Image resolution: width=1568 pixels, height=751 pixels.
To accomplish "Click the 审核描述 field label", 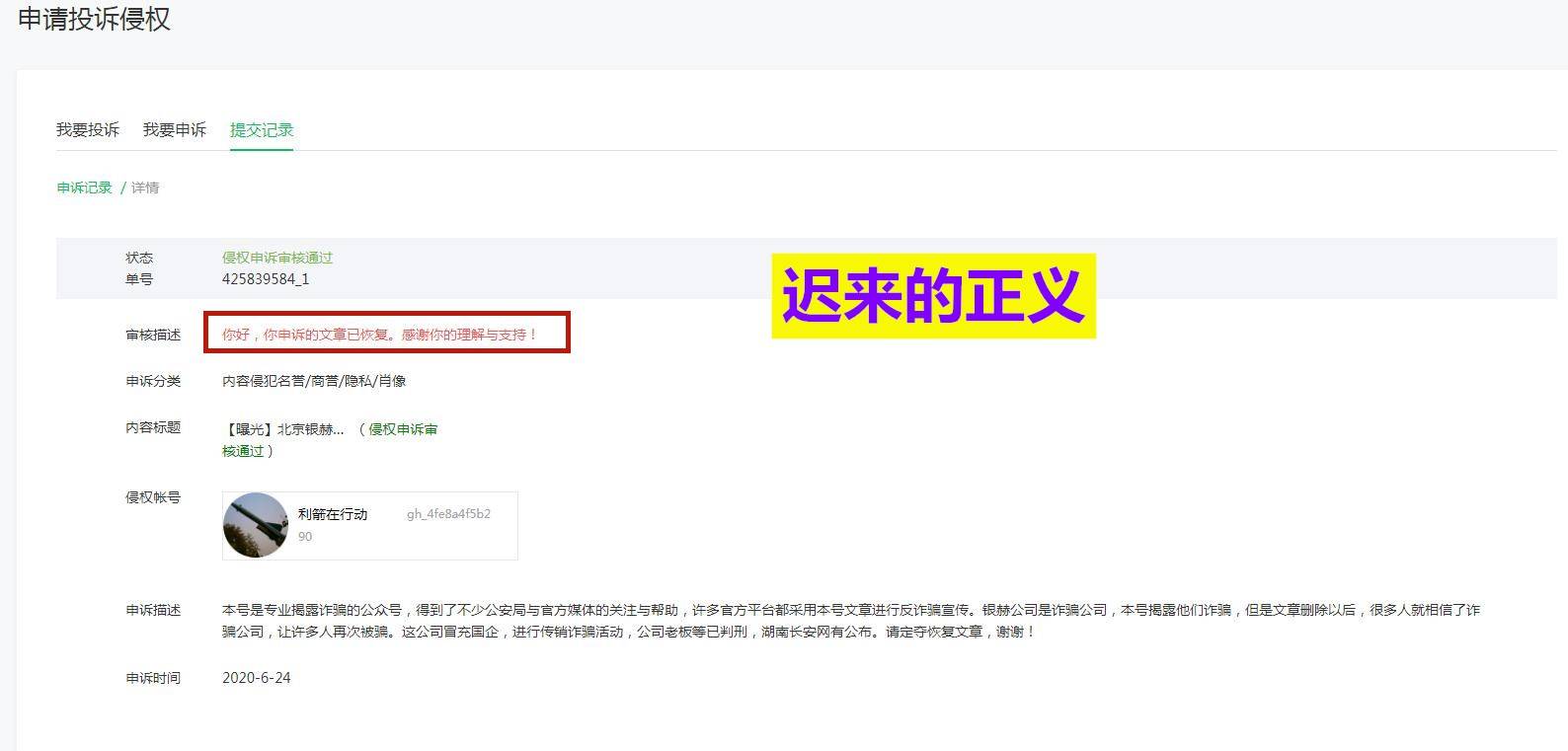I will 153,335.
